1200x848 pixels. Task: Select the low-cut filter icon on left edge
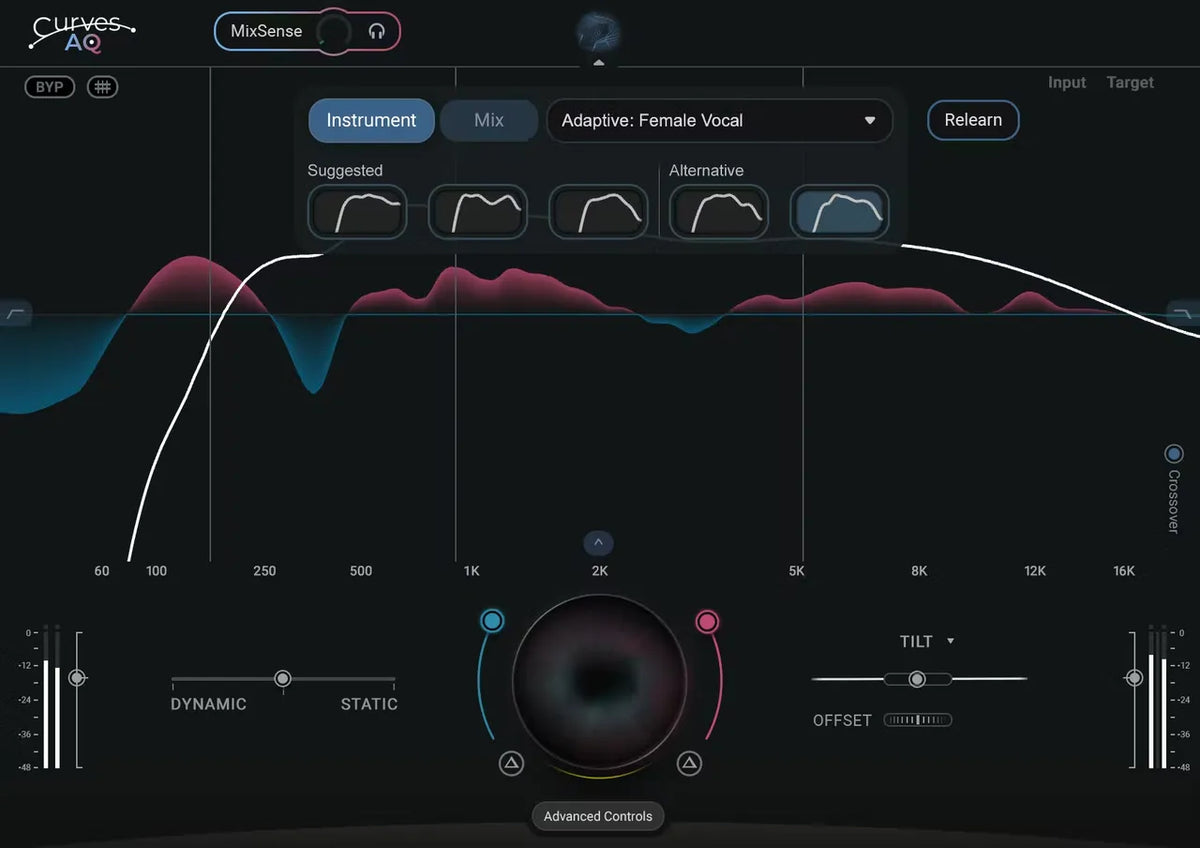17,314
